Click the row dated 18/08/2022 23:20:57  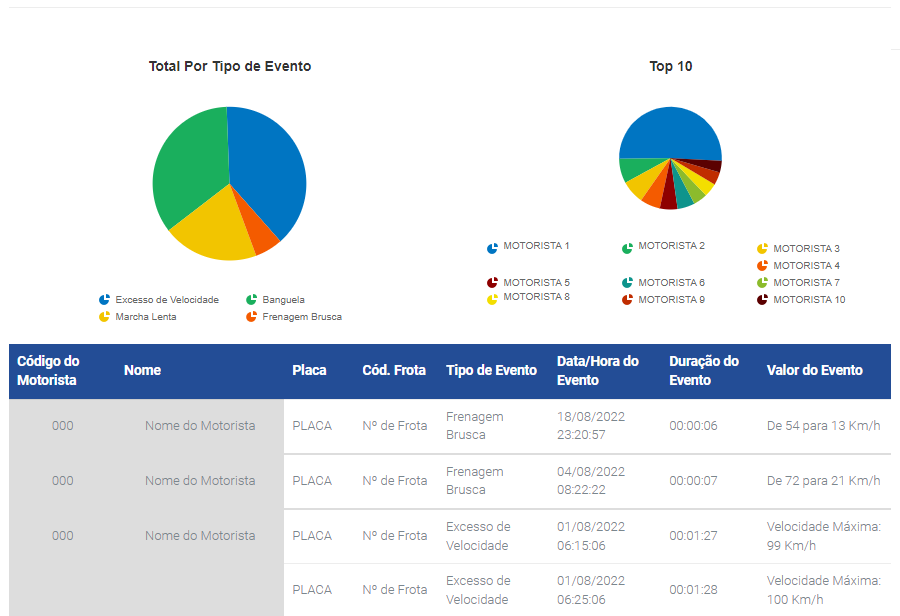tap(450, 426)
